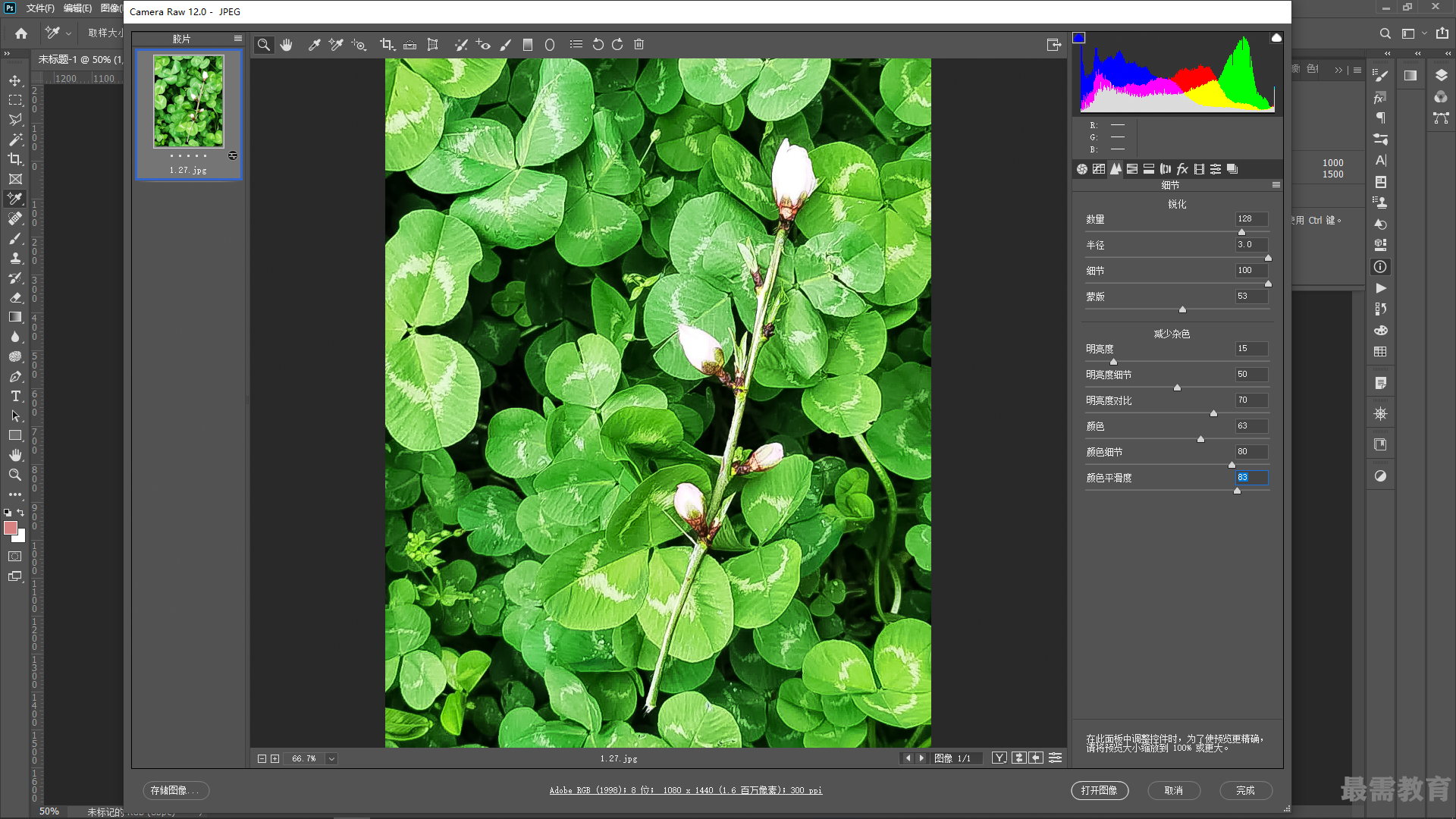
Task: Choose the Spot Removal tool
Action: click(460, 45)
